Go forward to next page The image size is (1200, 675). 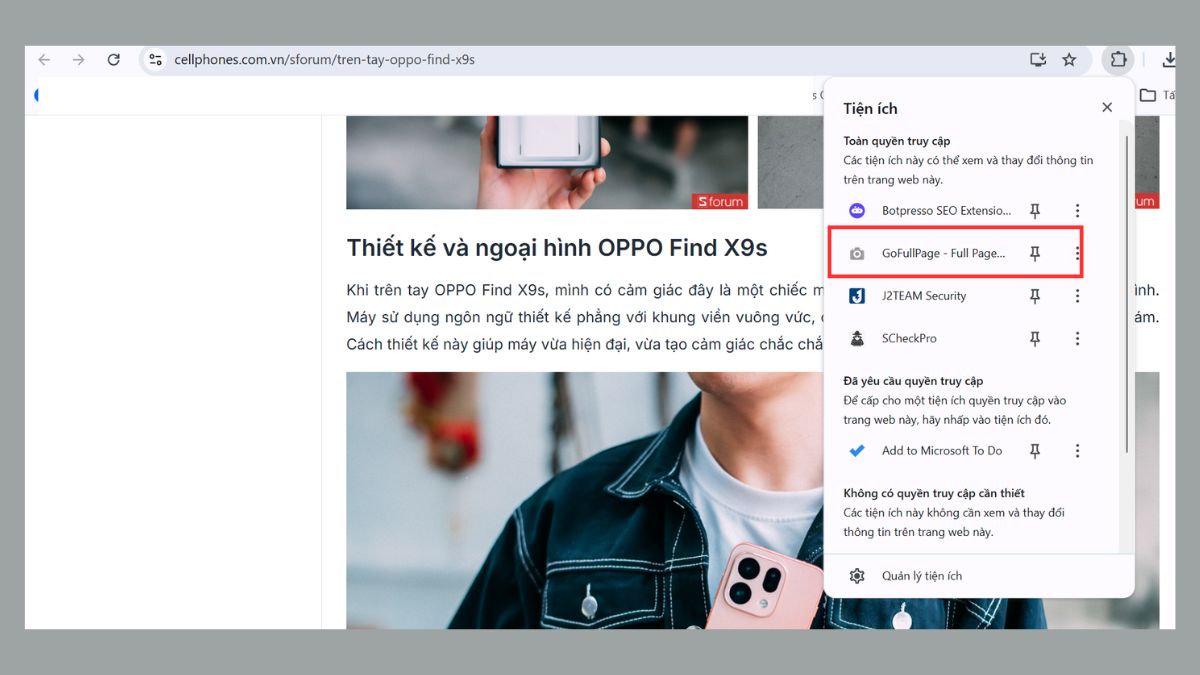point(79,60)
